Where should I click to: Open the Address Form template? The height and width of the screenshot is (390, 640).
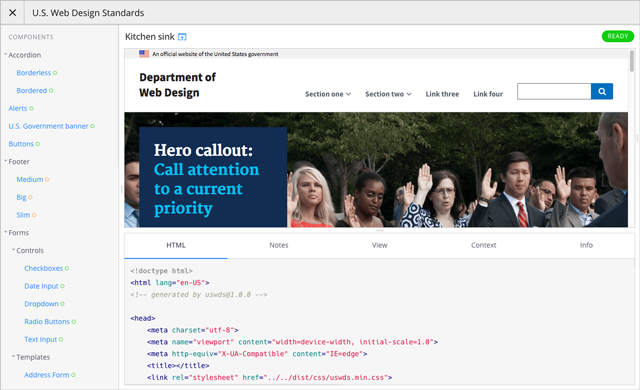point(47,375)
